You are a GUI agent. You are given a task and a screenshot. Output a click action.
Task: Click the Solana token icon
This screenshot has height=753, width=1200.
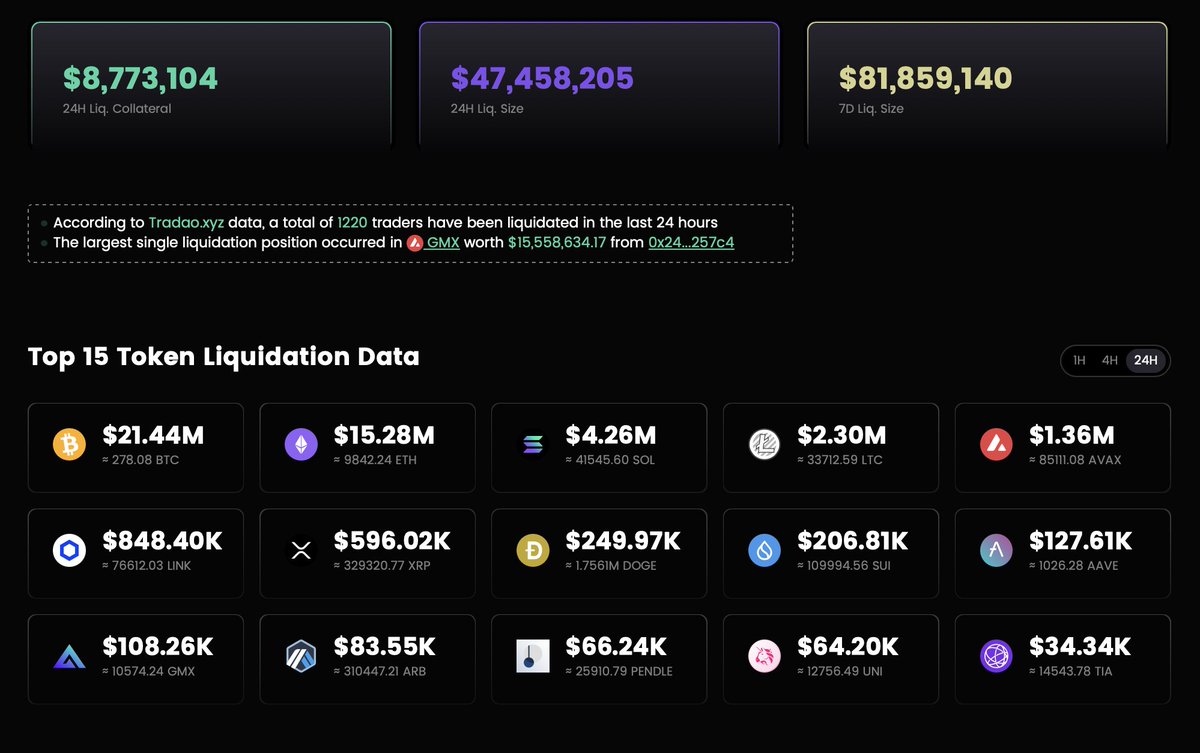tap(533, 445)
